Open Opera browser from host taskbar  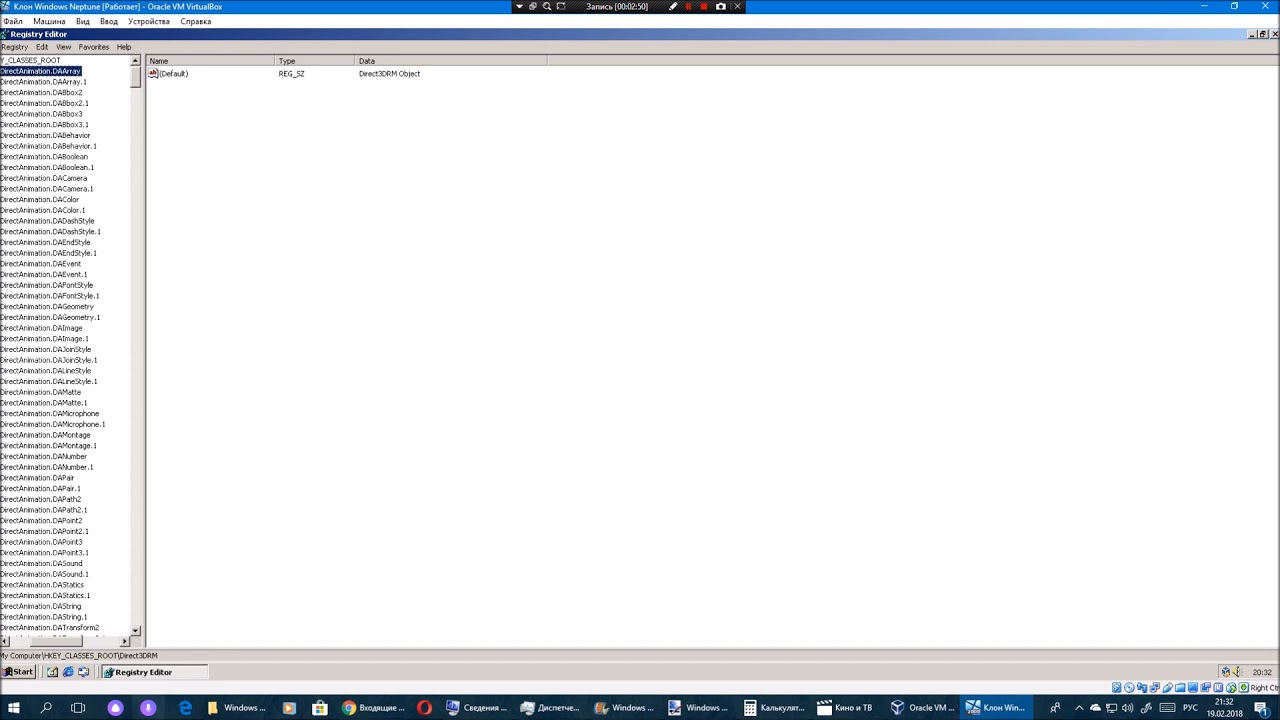pyautogui.click(x=424, y=708)
